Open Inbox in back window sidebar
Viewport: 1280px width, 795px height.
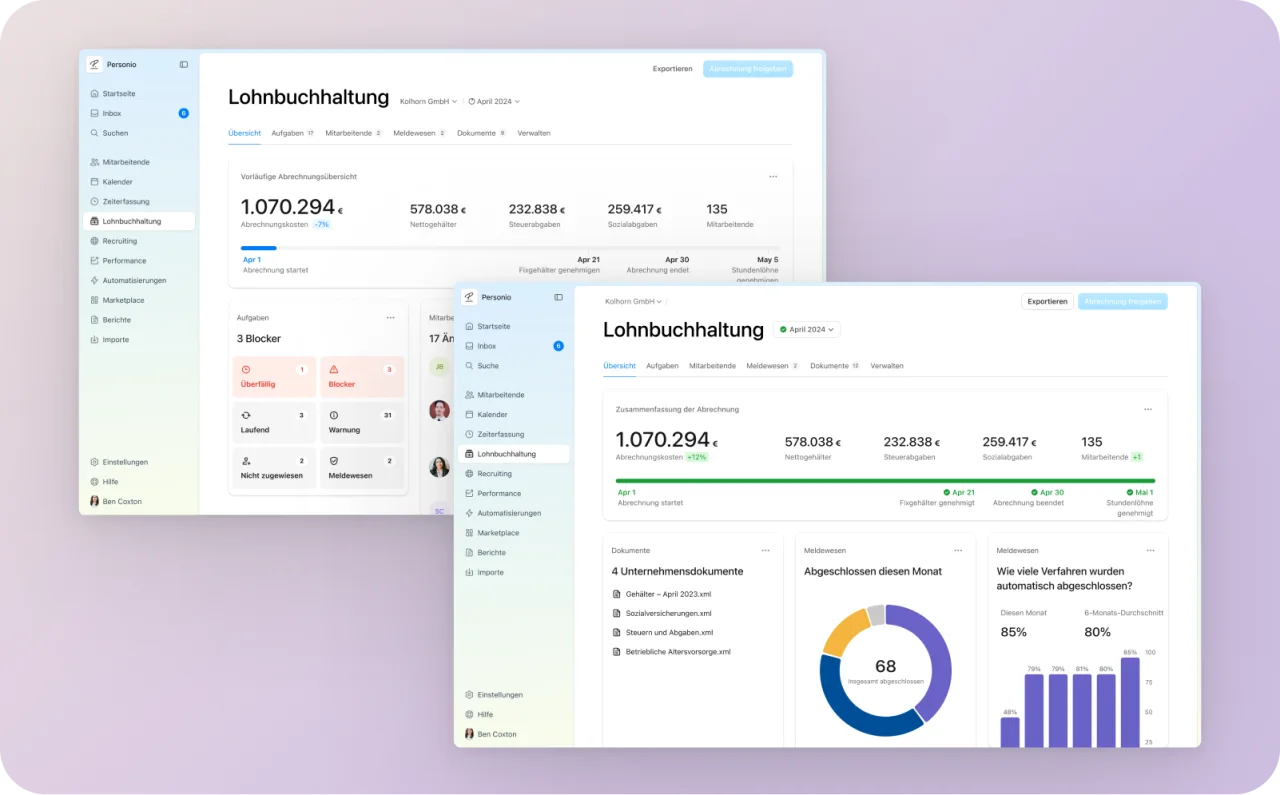[x=139, y=113]
